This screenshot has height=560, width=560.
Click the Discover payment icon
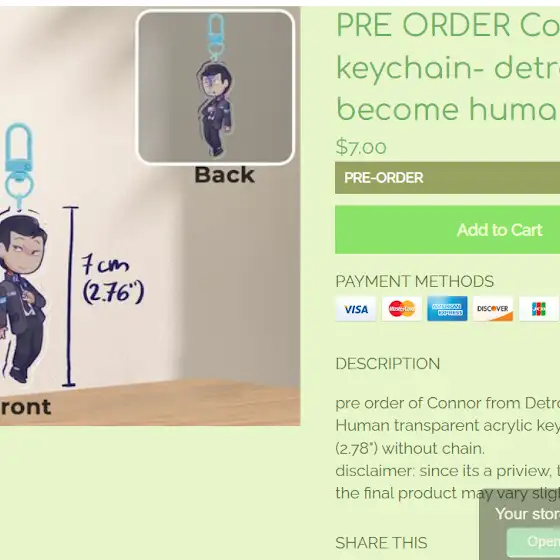[x=493, y=309]
